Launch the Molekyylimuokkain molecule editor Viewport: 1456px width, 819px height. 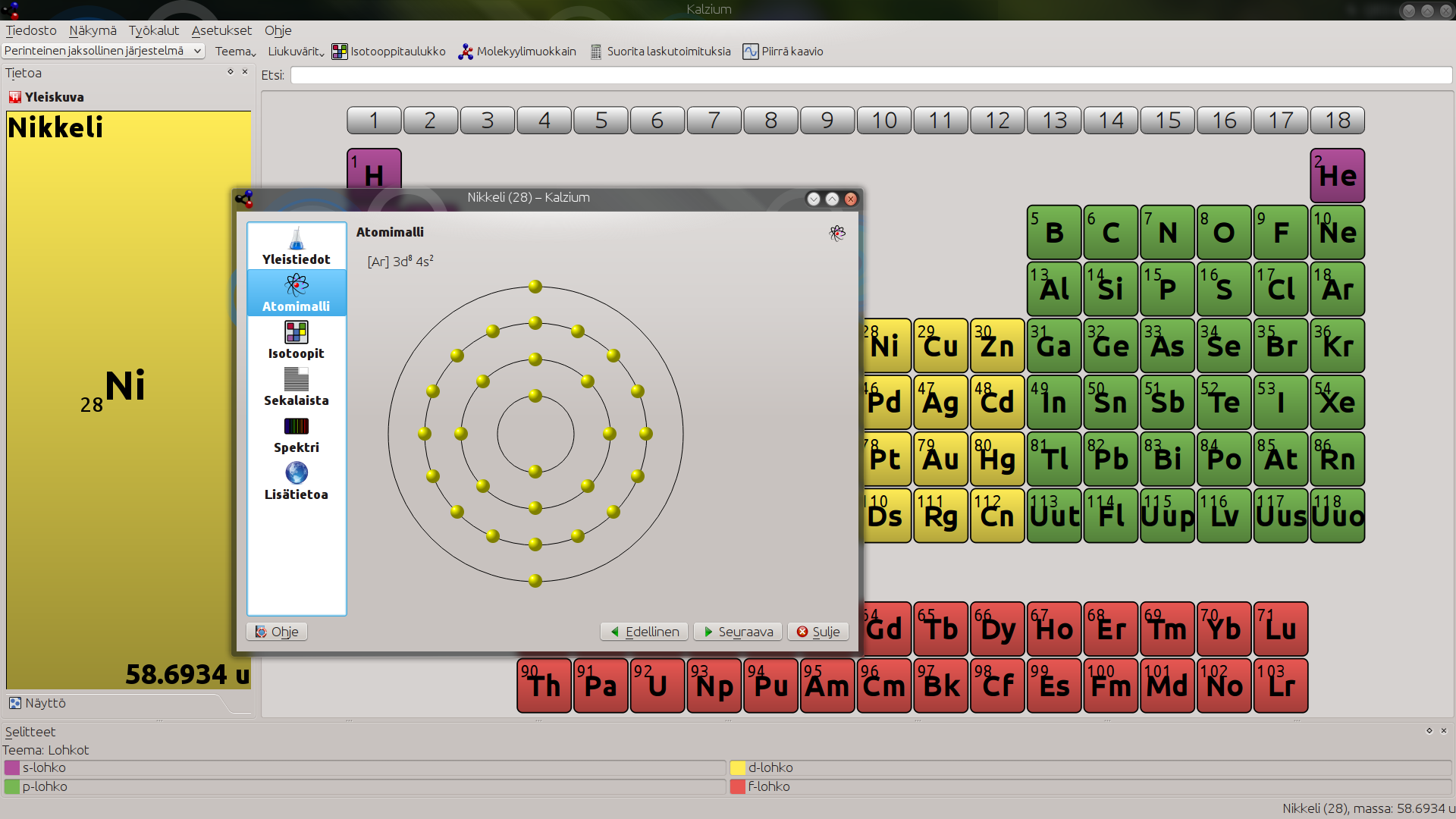pos(517,52)
